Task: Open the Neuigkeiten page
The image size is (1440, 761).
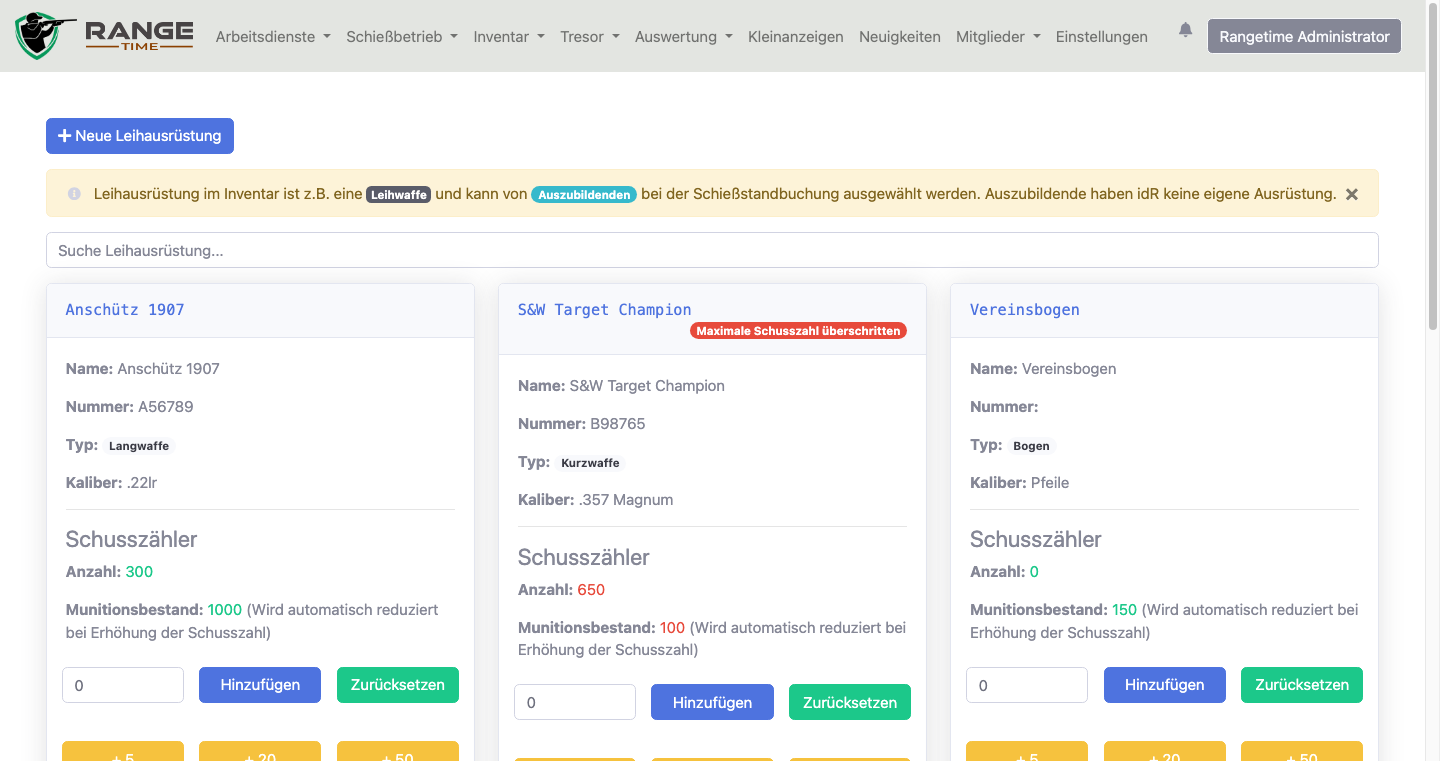Action: pos(899,36)
